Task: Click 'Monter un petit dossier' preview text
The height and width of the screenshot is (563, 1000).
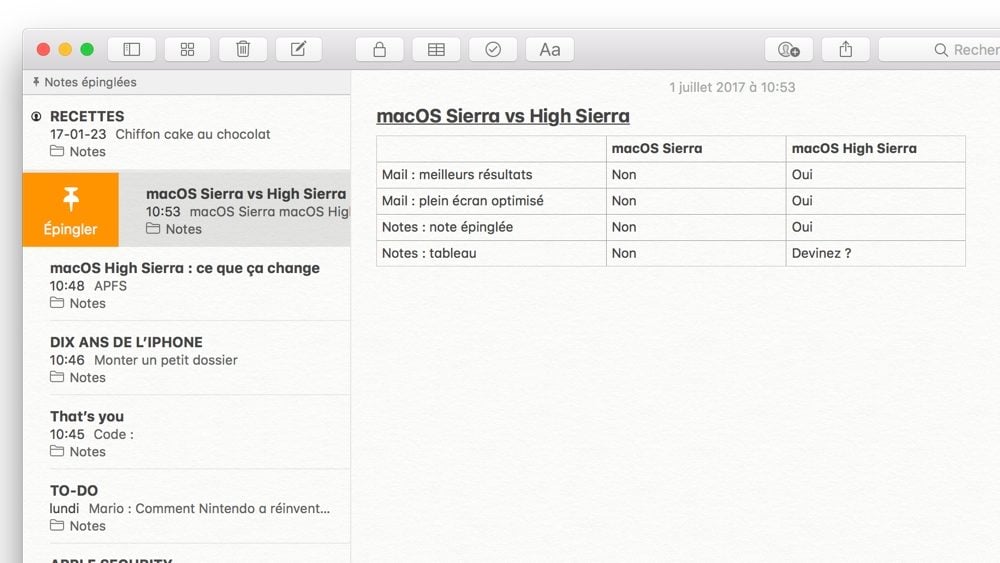Action: point(166,360)
